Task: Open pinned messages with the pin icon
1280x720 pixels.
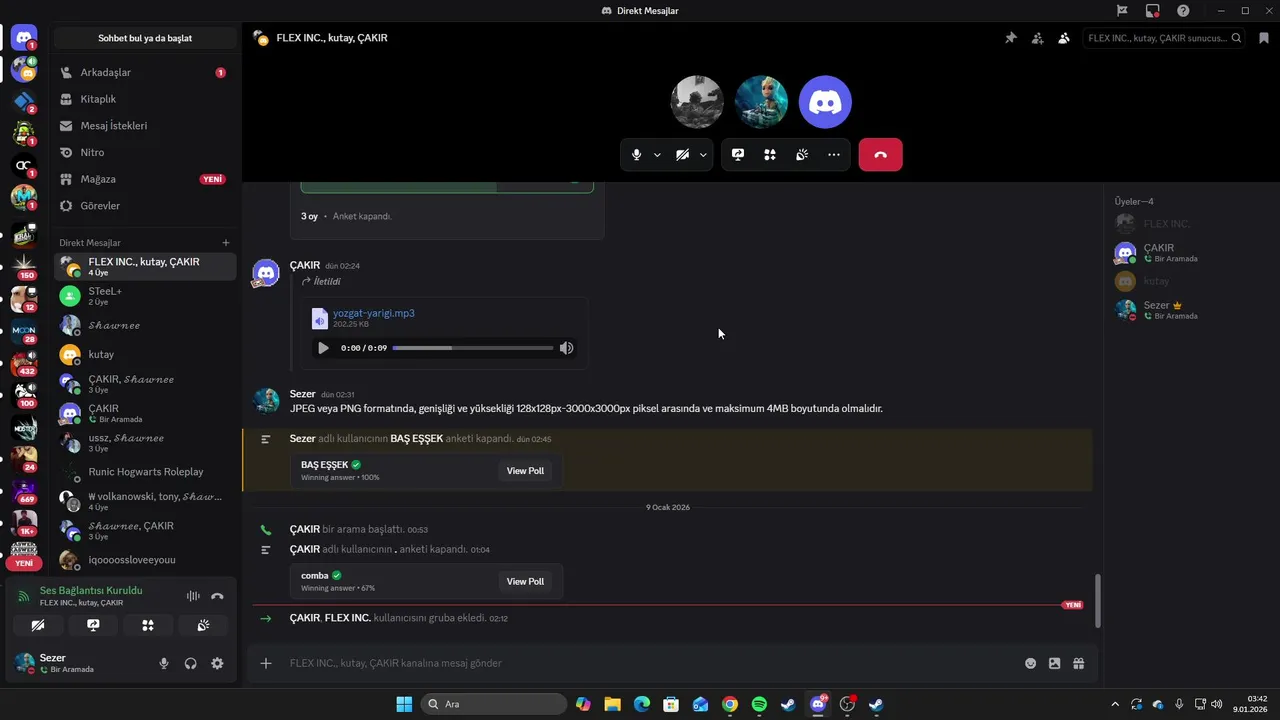Action: coord(1010,38)
